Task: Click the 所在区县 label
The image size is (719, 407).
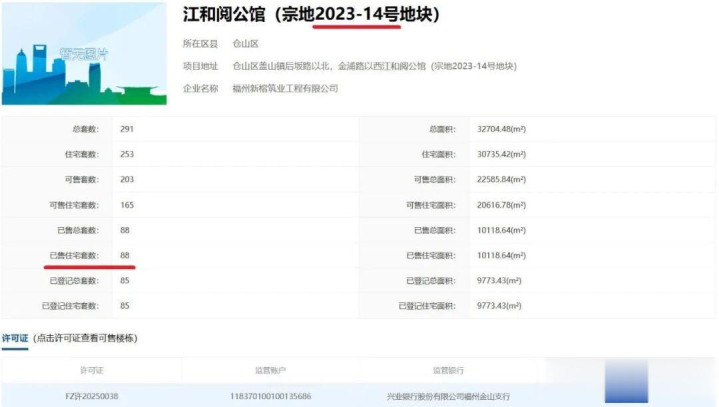Action: [x=200, y=44]
